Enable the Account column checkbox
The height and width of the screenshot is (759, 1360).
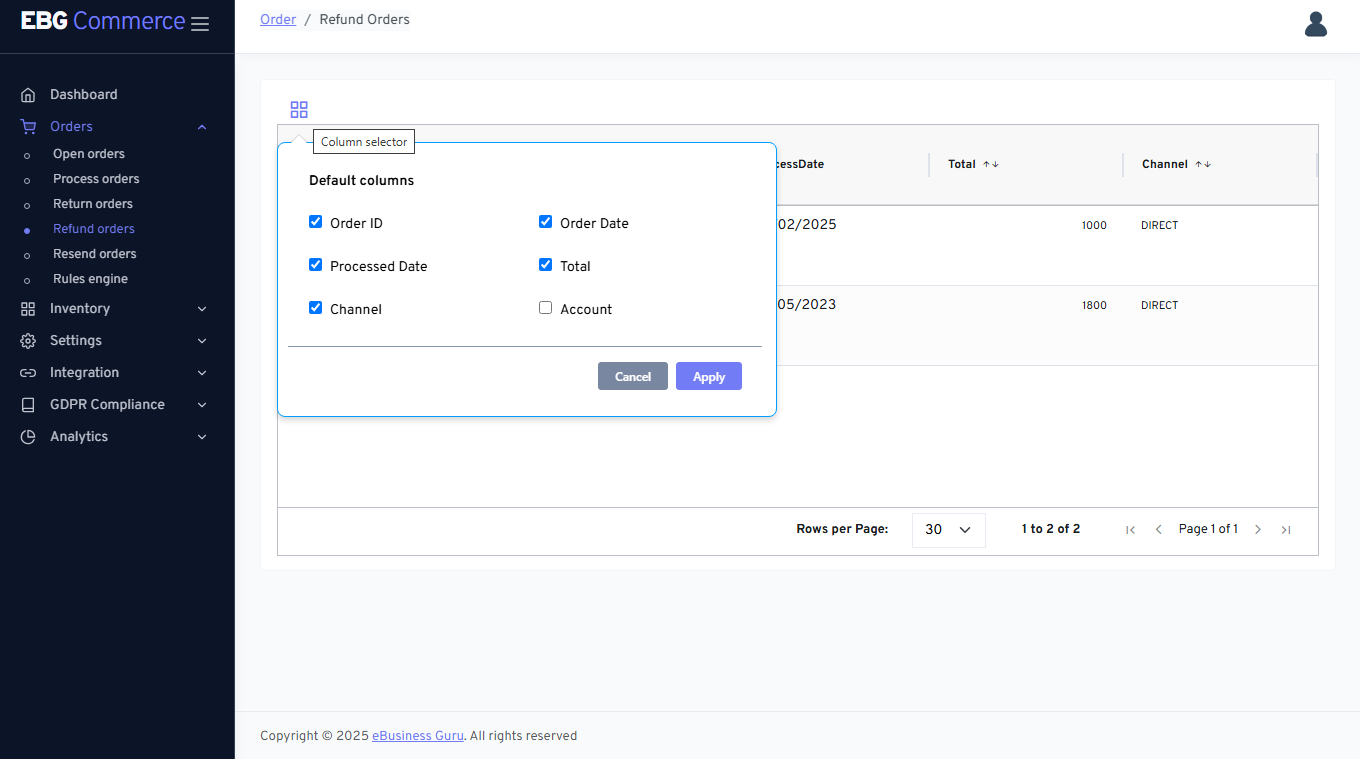coord(546,308)
